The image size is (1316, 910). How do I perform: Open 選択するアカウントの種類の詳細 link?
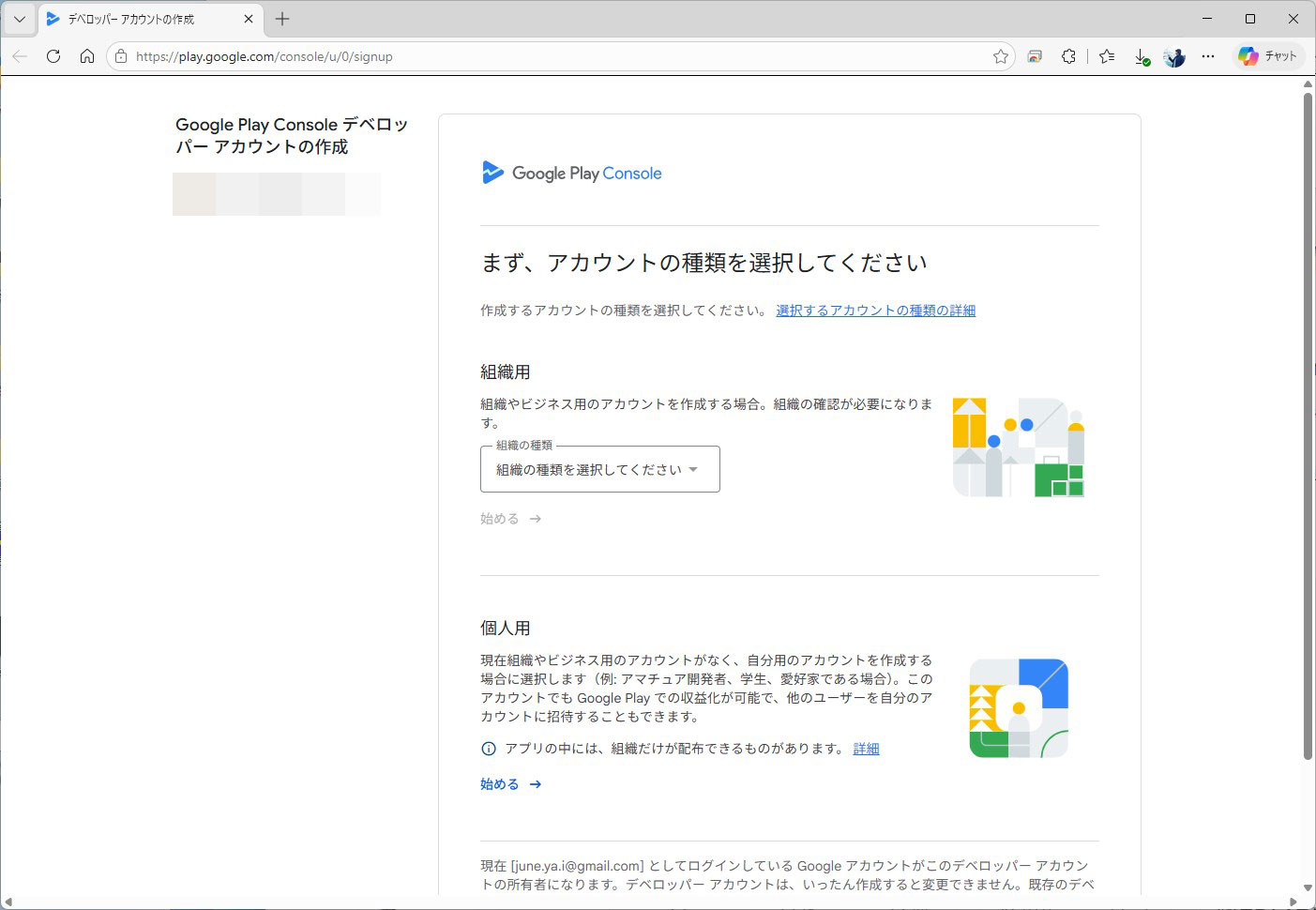(875, 311)
